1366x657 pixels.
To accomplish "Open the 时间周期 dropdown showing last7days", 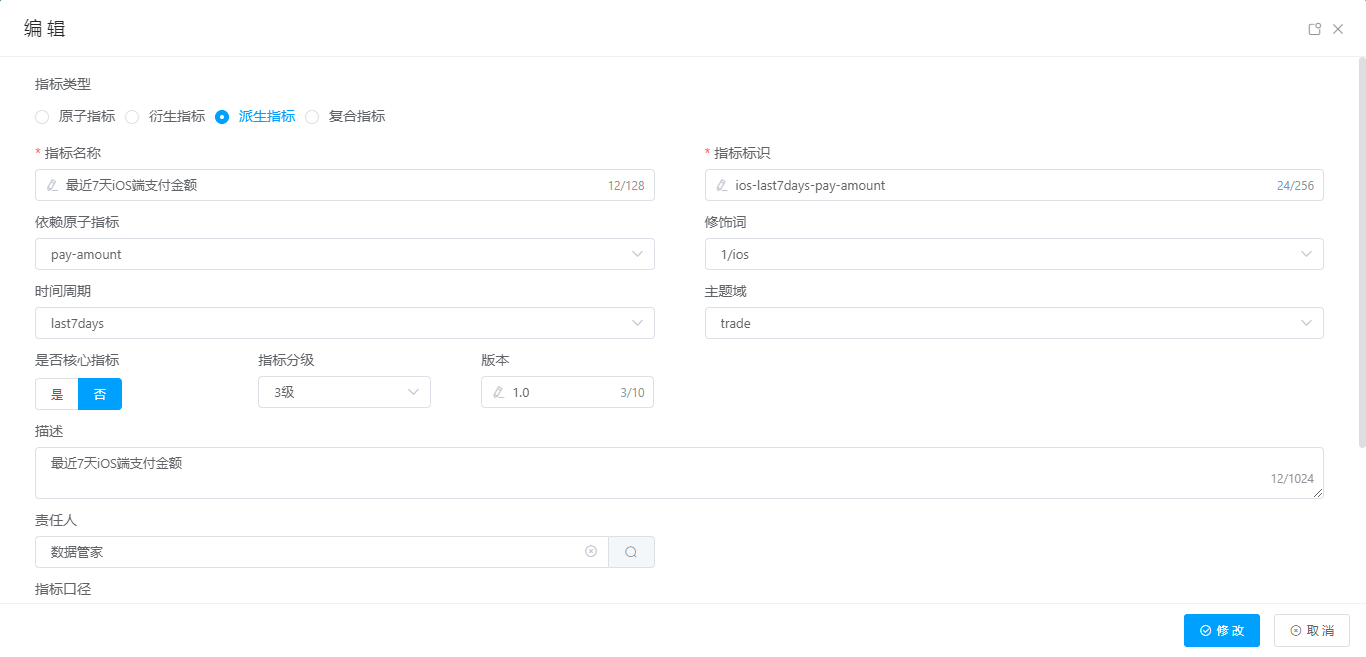I will 344,323.
